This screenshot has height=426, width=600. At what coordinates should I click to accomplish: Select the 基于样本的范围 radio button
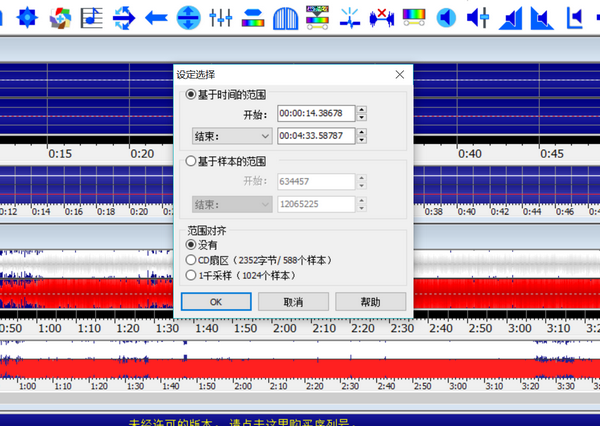click(191, 161)
